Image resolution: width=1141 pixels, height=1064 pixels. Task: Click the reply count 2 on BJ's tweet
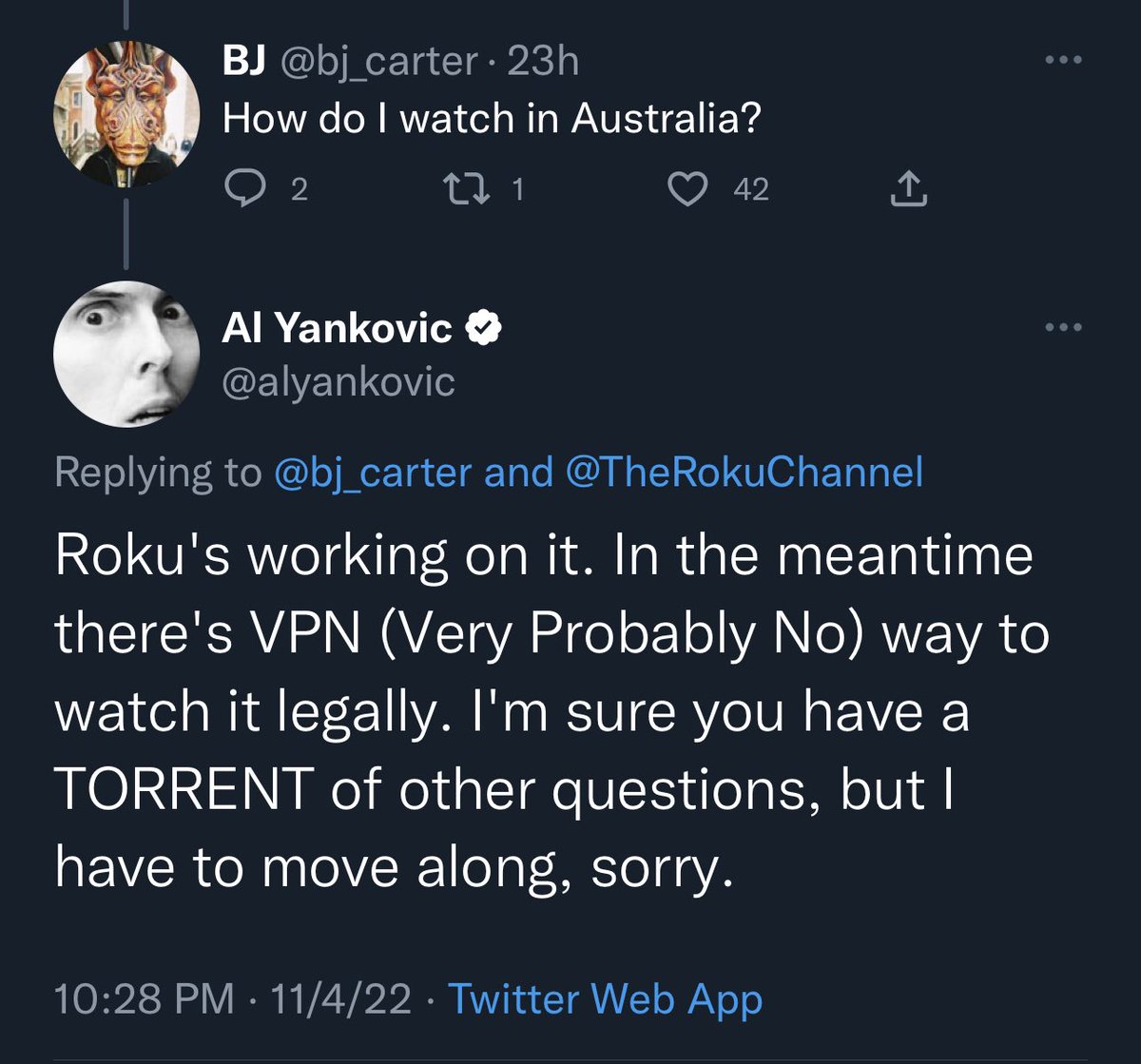click(x=299, y=190)
